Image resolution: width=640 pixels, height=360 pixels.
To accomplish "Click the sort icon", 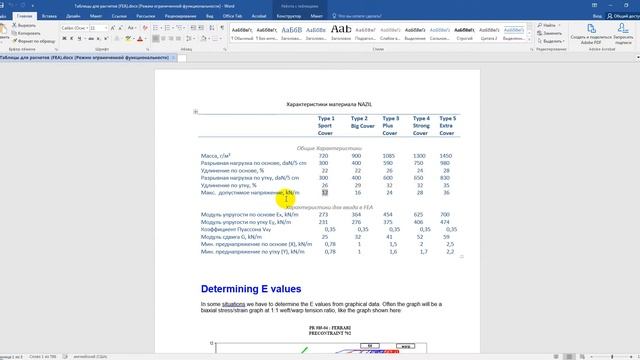I will [211, 28].
